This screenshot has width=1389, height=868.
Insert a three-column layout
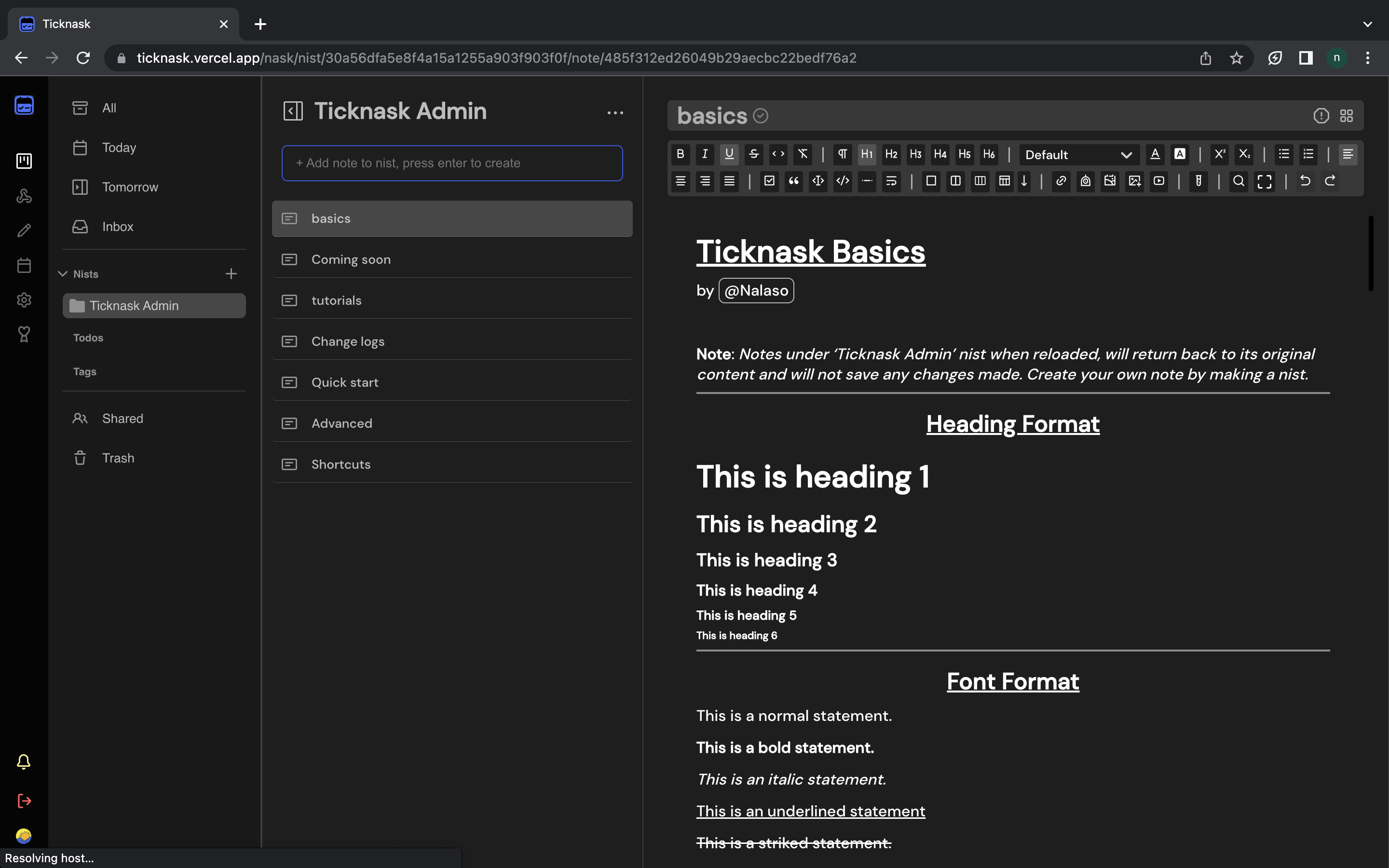[980, 181]
